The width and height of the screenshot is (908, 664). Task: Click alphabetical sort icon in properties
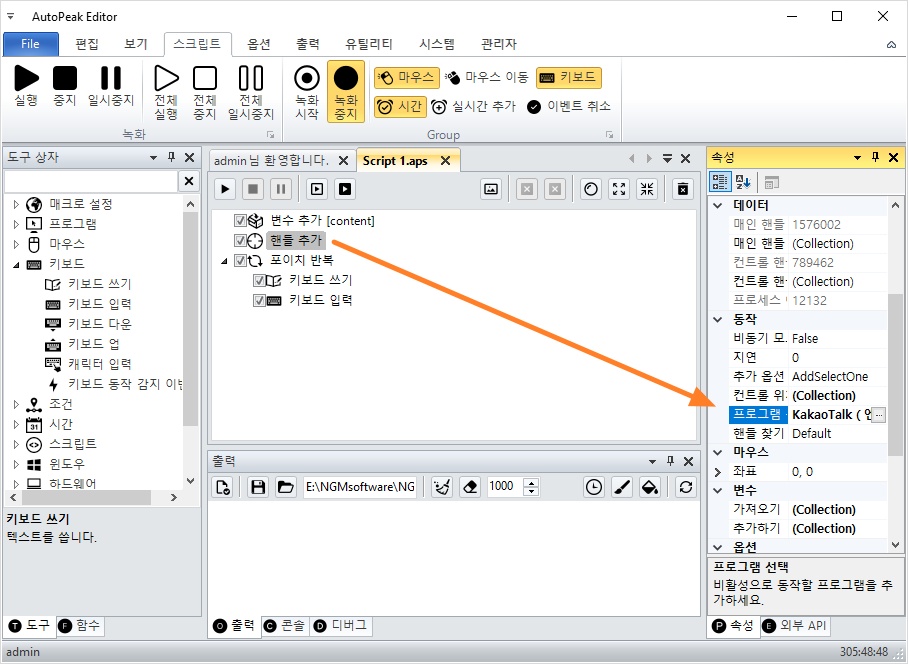[x=743, y=182]
